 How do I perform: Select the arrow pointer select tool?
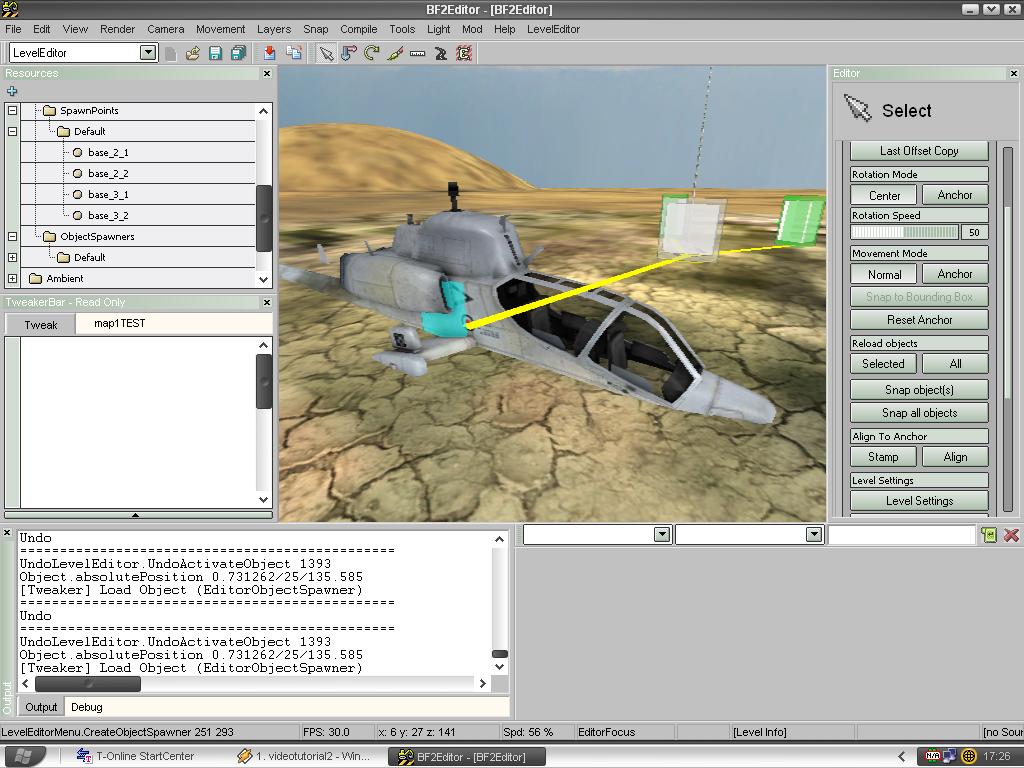click(326, 53)
